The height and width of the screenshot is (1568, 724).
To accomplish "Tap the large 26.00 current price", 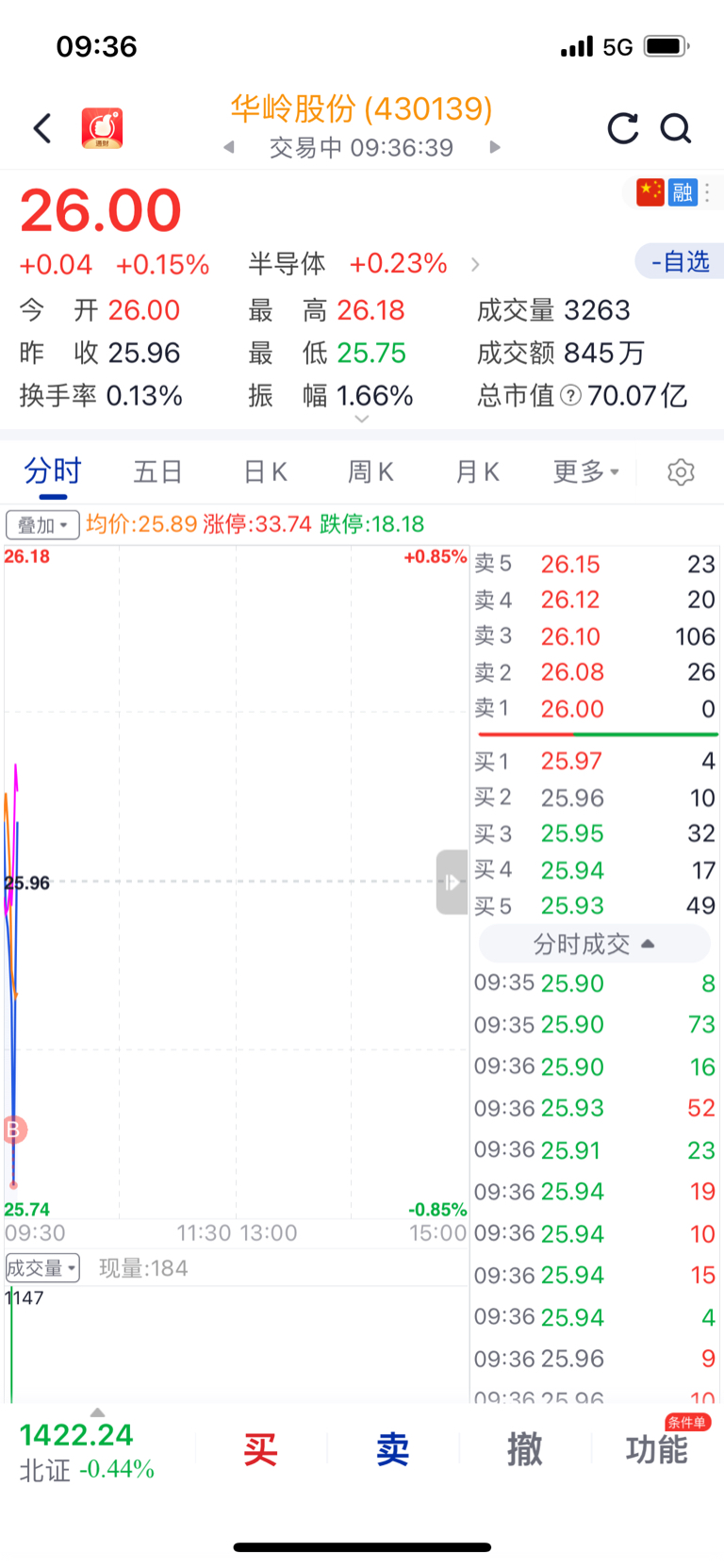I will point(101,210).
